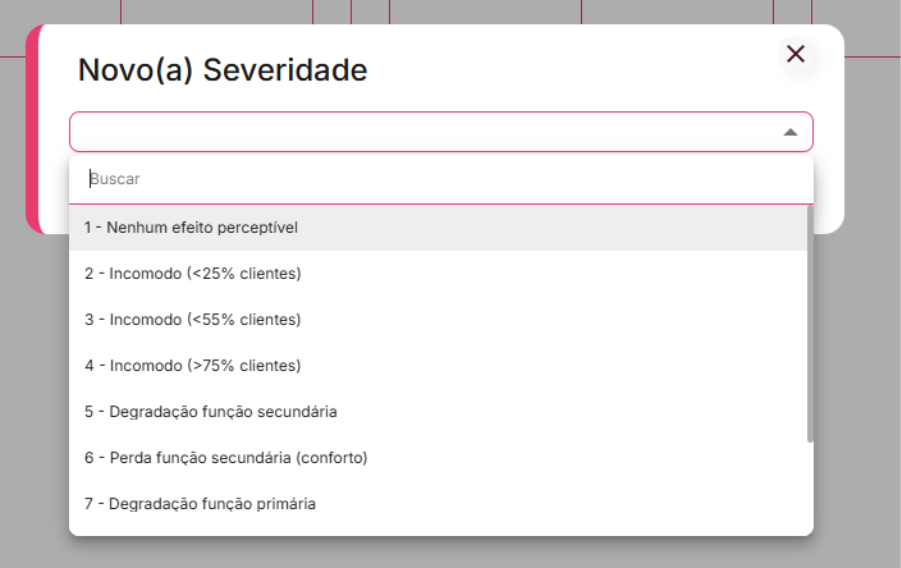The width and height of the screenshot is (901, 568).
Task: Pick "3 - Incomodo (<55% clientes)" option
Action: (x=192, y=320)
